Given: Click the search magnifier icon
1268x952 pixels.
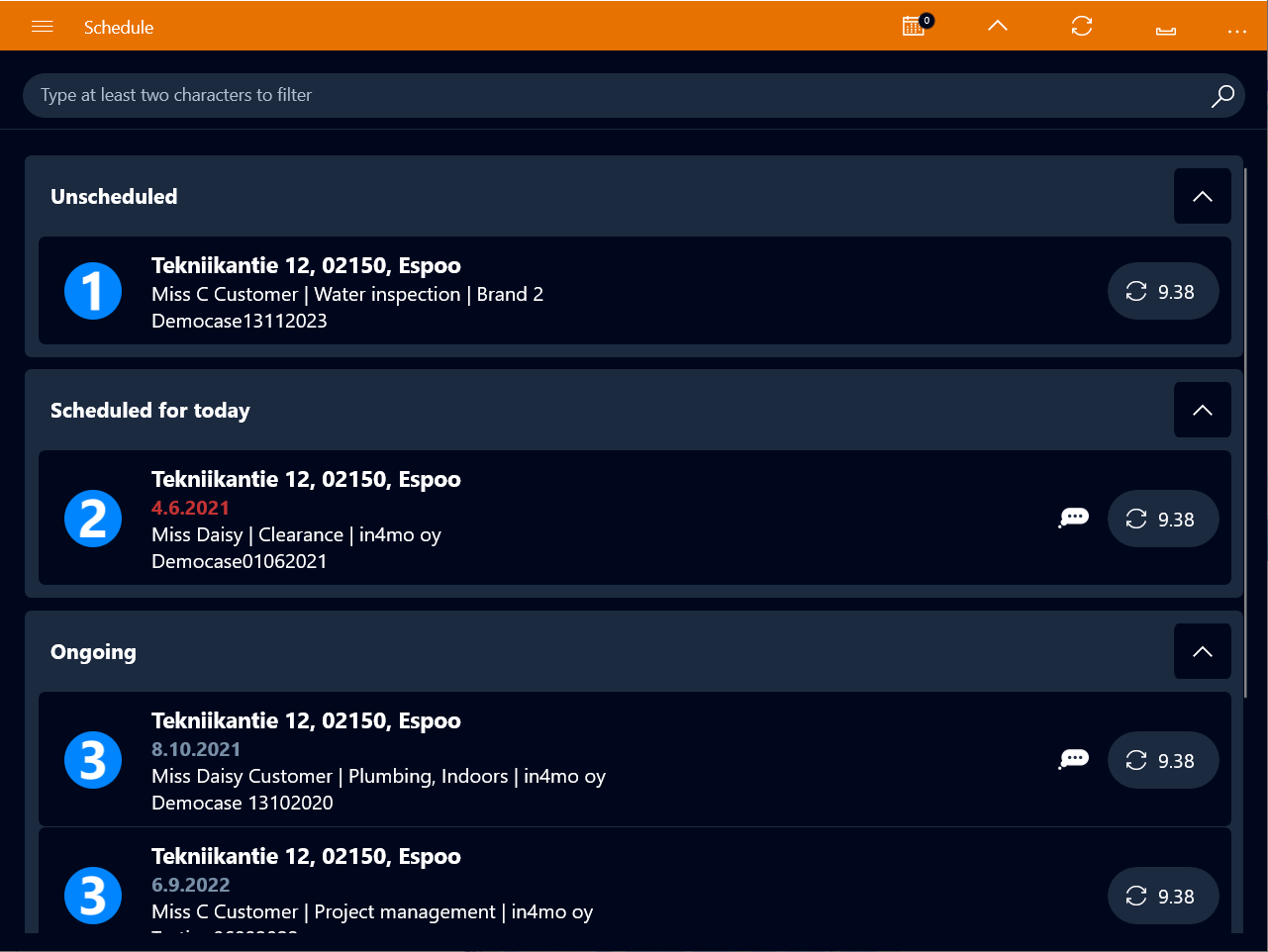Looking at the screenshot, I should click(x=1222, y=95).
